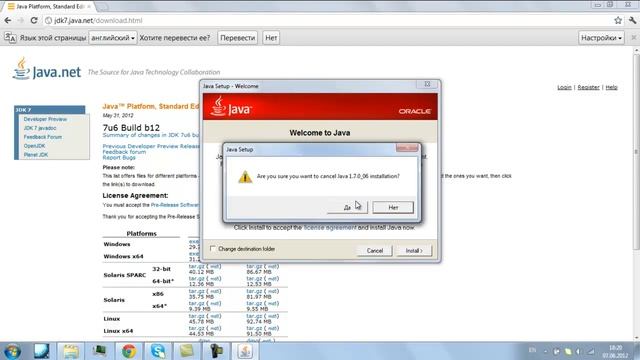Viewport: 640px width, 360px height.
Task: Confirm cancellation with the Да button
Action: tap(347, 207)
